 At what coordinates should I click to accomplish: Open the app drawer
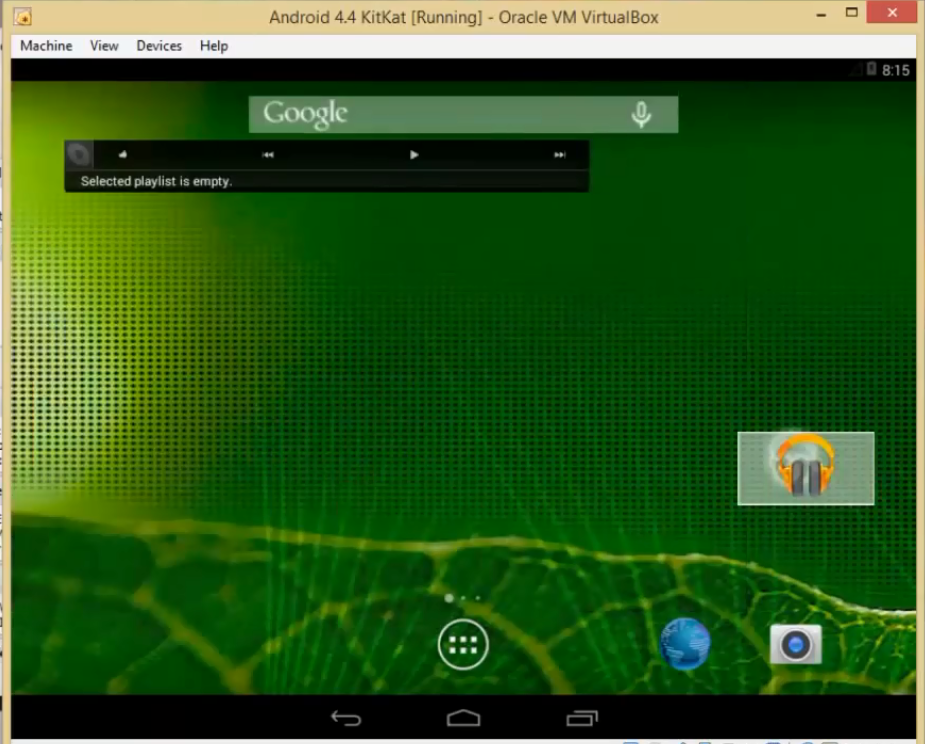click(463, 644)
